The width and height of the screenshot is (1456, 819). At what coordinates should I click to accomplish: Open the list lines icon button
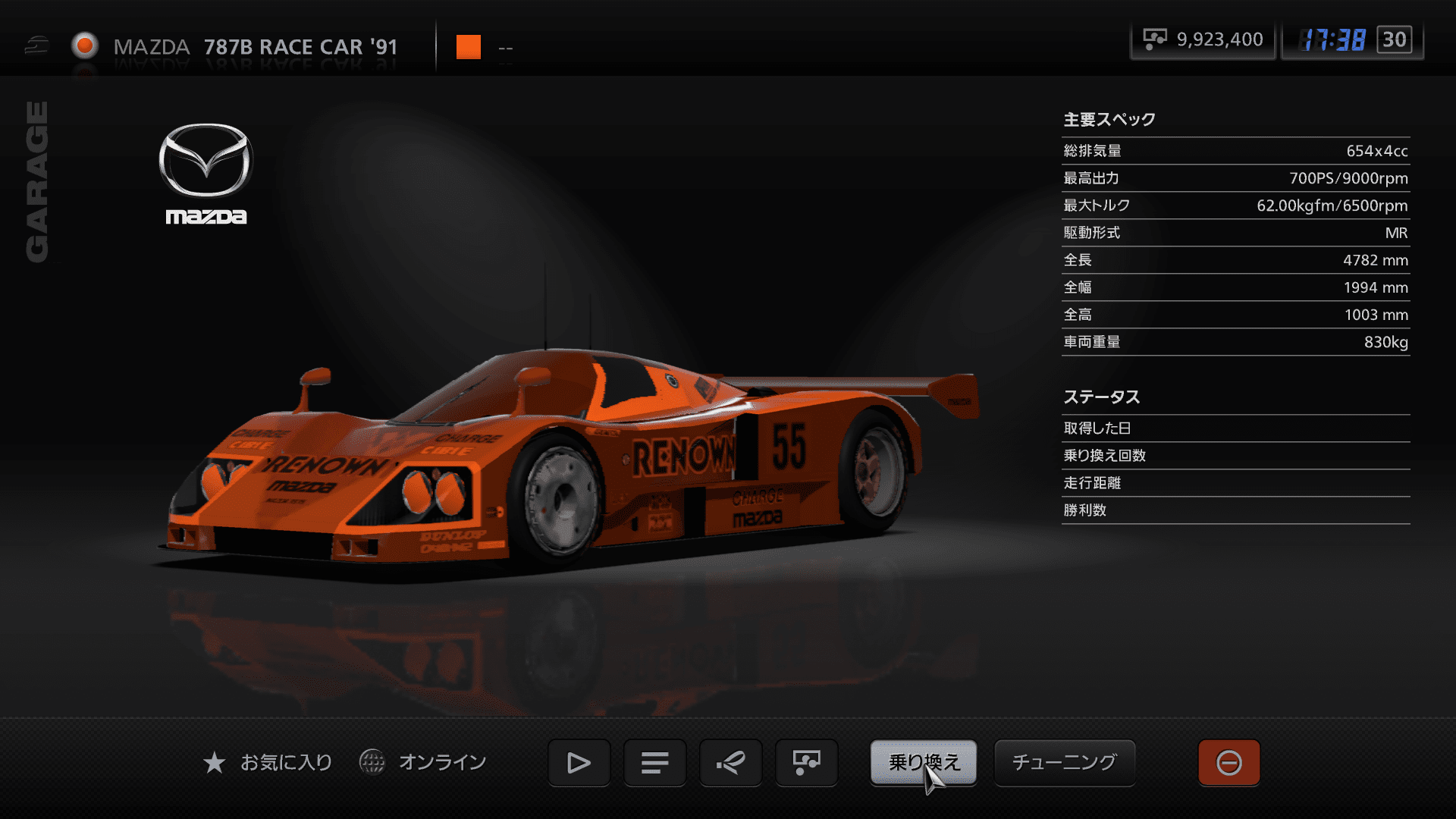click(654, 762)
